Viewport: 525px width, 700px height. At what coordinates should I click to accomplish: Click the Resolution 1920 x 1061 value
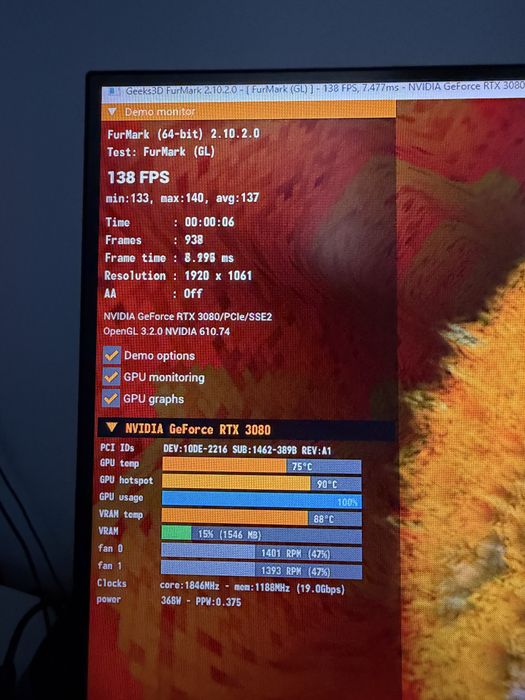218,275
